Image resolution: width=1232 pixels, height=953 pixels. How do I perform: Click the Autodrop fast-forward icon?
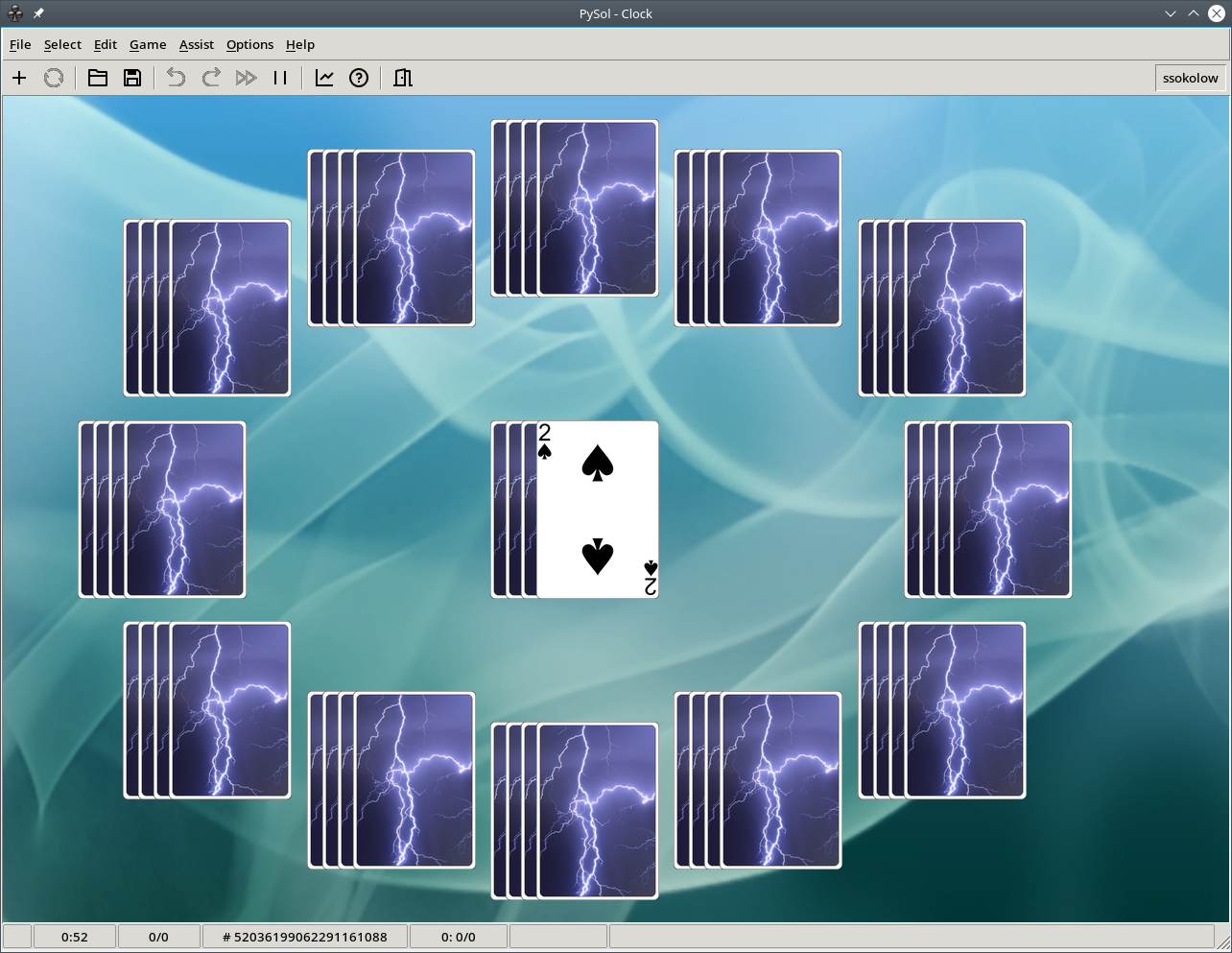point(246,78)
